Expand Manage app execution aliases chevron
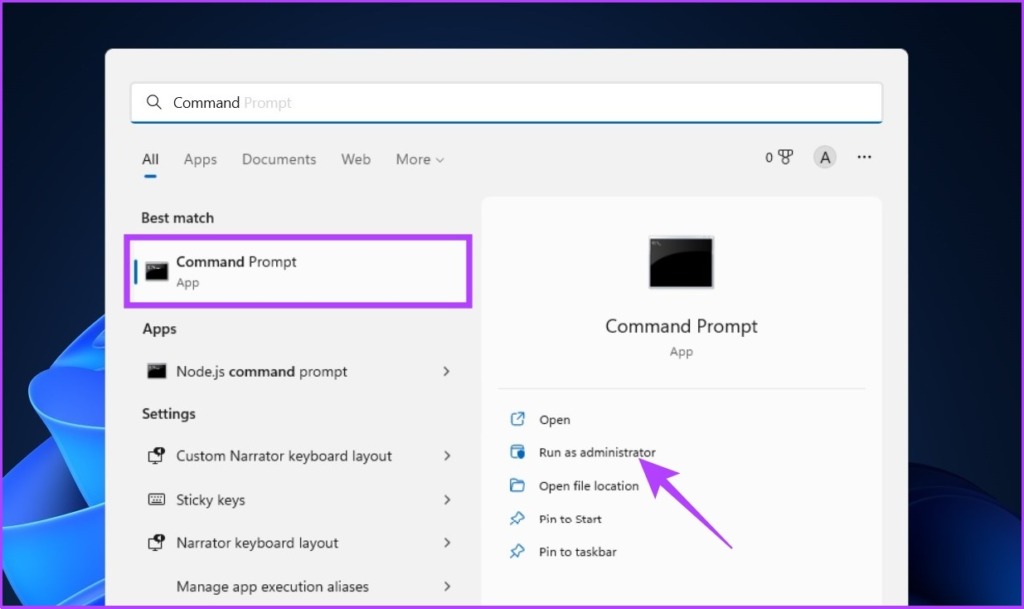Viewport: 1024px width, 609px height. (x=447, y=586)
